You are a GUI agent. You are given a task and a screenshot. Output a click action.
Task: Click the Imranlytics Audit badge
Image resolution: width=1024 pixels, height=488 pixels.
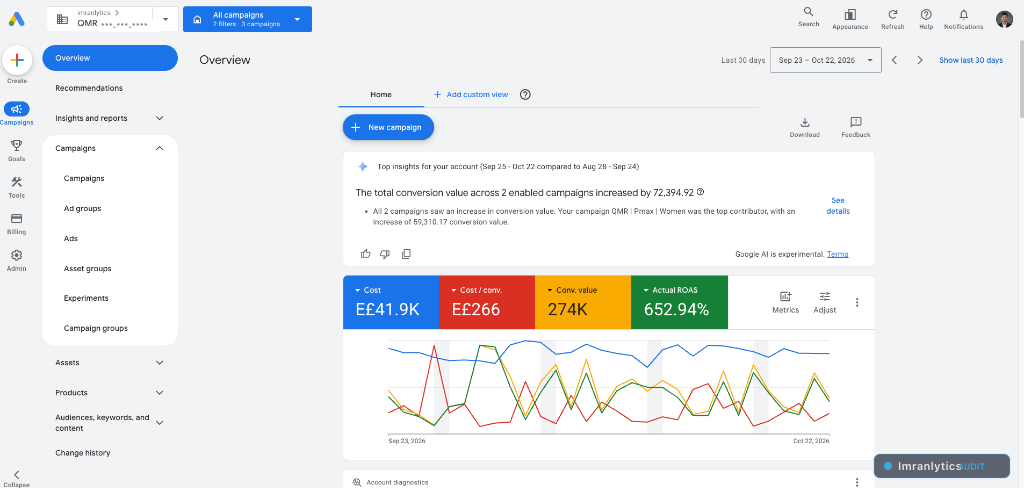tap(944, 466)
